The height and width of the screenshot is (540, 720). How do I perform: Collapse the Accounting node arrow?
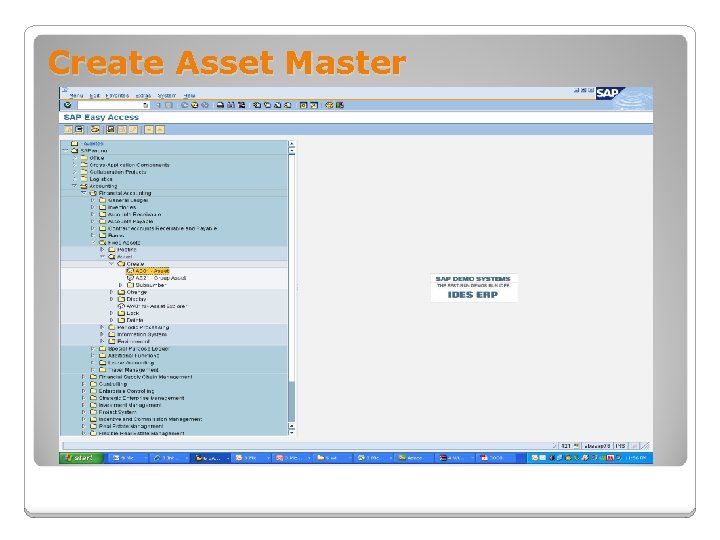[x=74, y=186]
